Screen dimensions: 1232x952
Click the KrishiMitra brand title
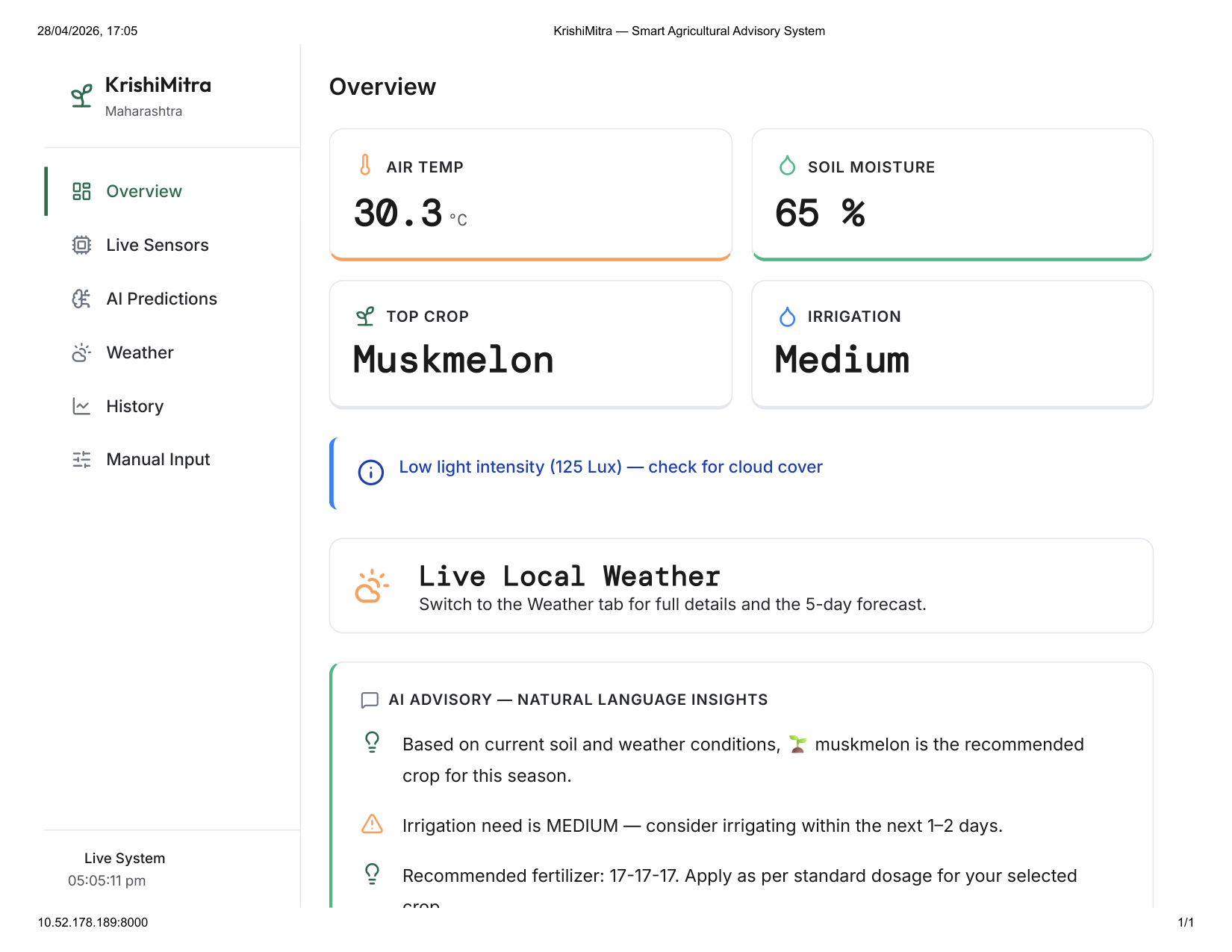click(x=158, y=85)
